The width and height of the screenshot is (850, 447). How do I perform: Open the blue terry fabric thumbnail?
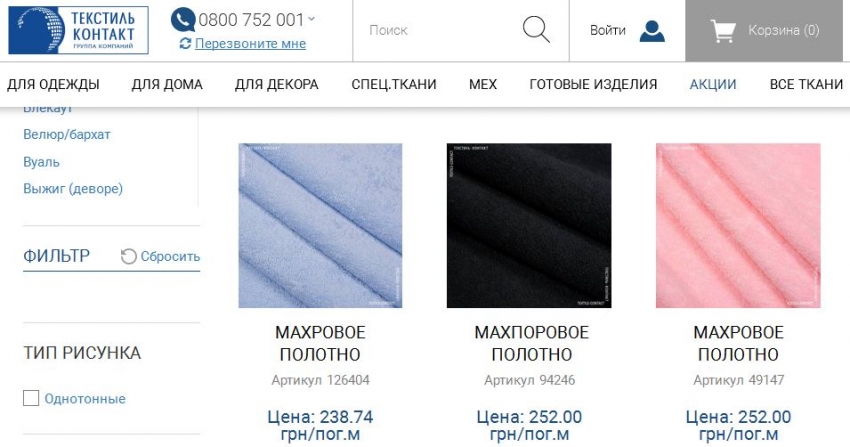coord(320,225)
